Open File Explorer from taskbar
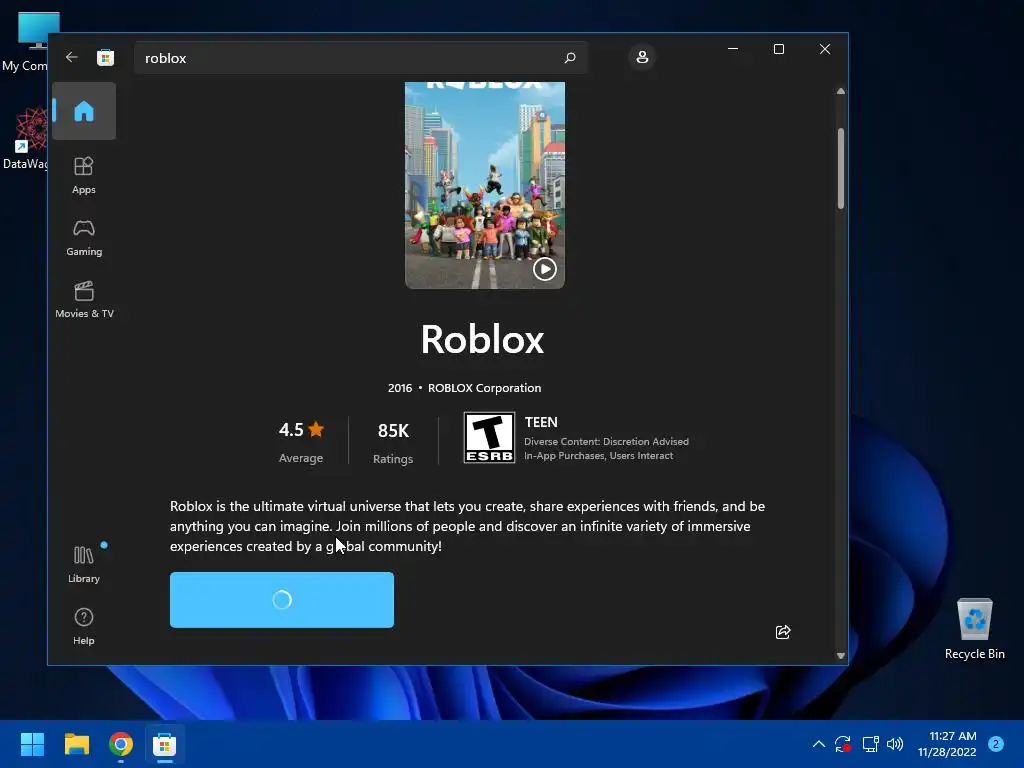This screenshot has width=1024, height=768. pos(76,744)
